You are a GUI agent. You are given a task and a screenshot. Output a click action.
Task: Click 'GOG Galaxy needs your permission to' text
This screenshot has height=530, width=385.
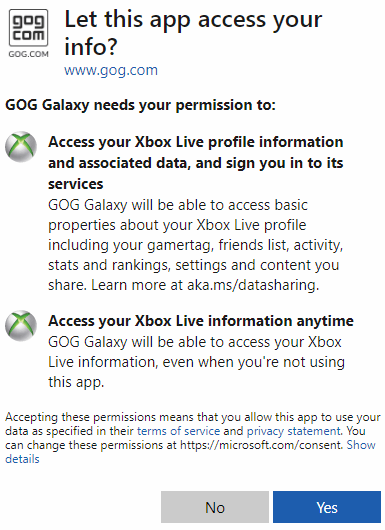pyautogui.click(x=141, y=105)
